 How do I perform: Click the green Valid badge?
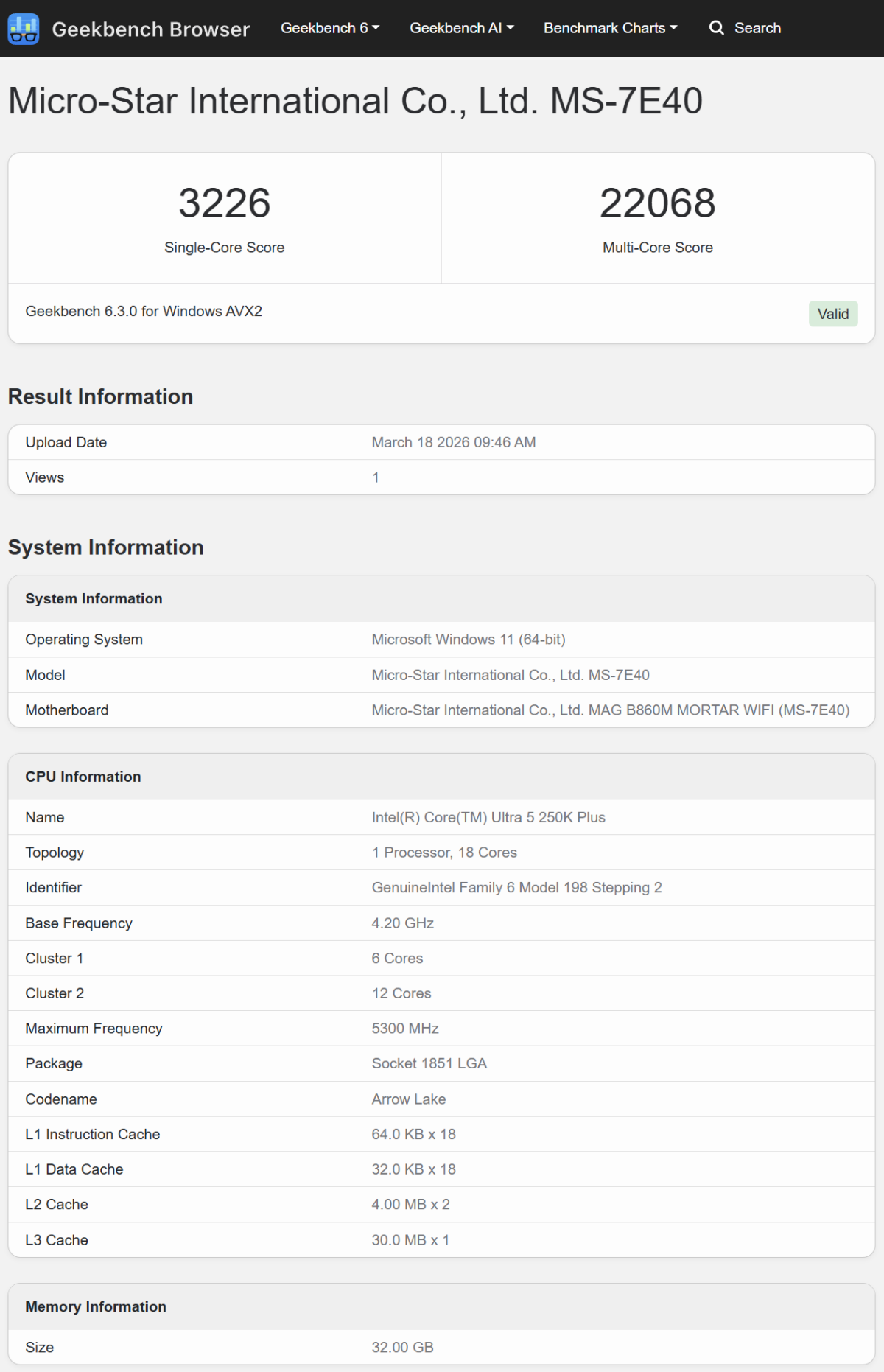pyautogui.click(x=832, y=314)
